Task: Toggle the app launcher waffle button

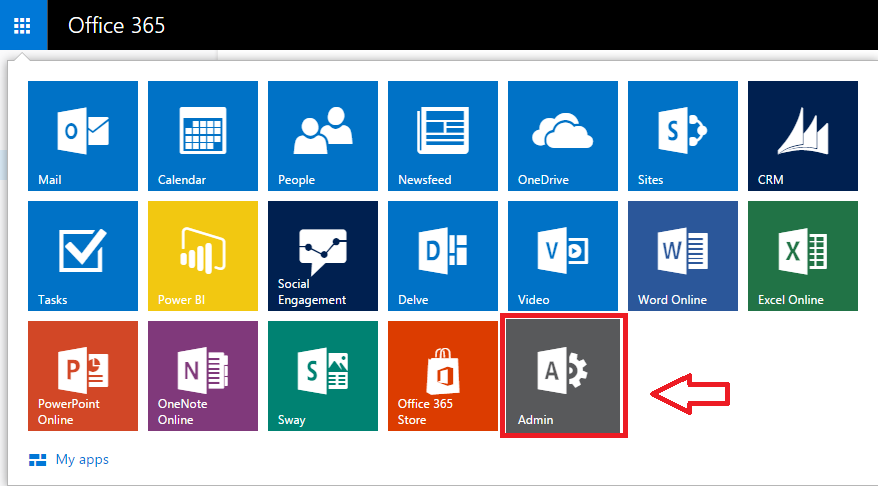Action: tap(23, 25)
